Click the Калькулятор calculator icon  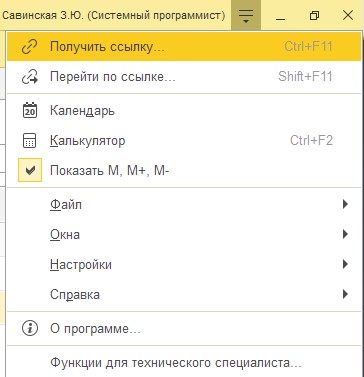pos(30,140)
